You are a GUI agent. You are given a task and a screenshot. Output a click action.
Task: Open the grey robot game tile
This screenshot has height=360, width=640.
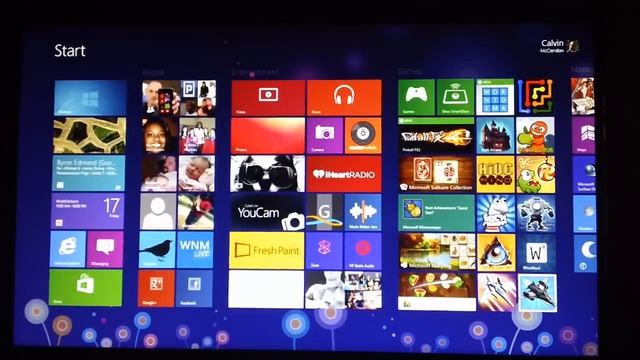(x=536, y=213)
